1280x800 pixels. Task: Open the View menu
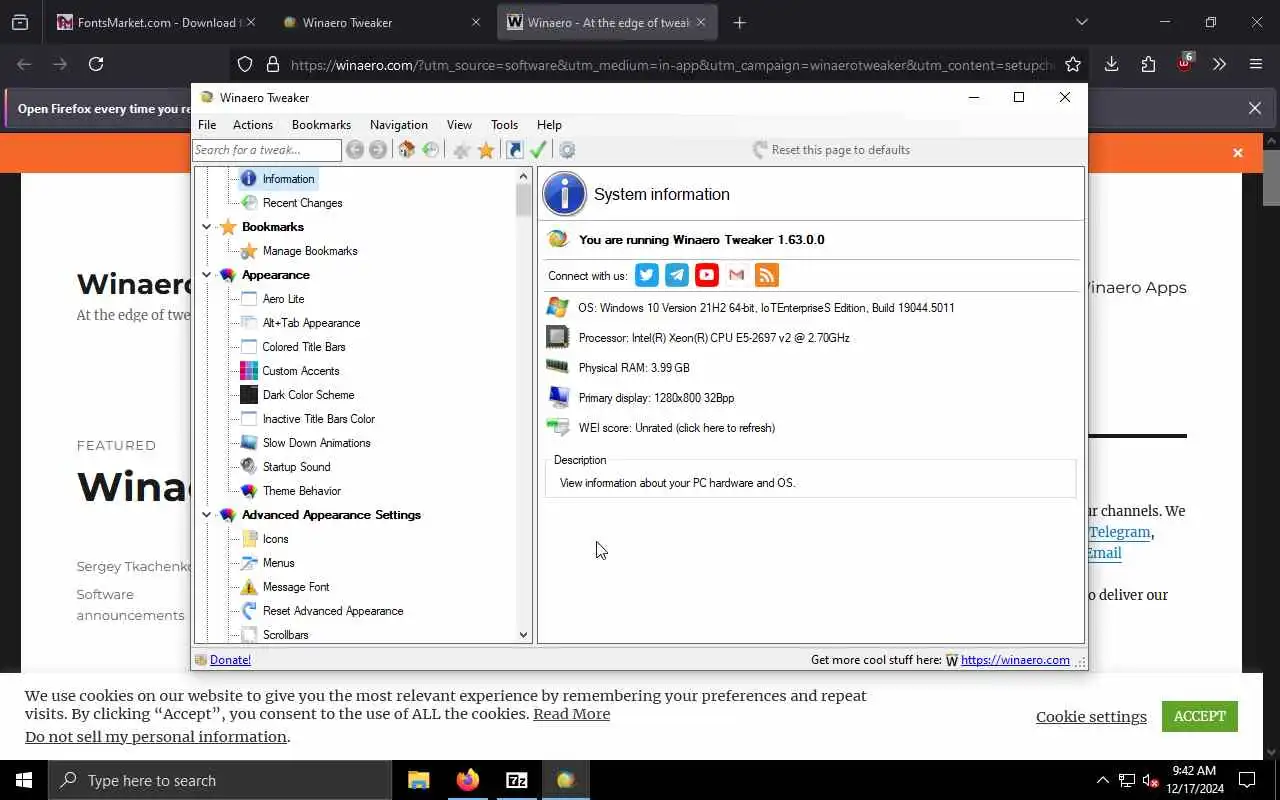coord(459,125)
